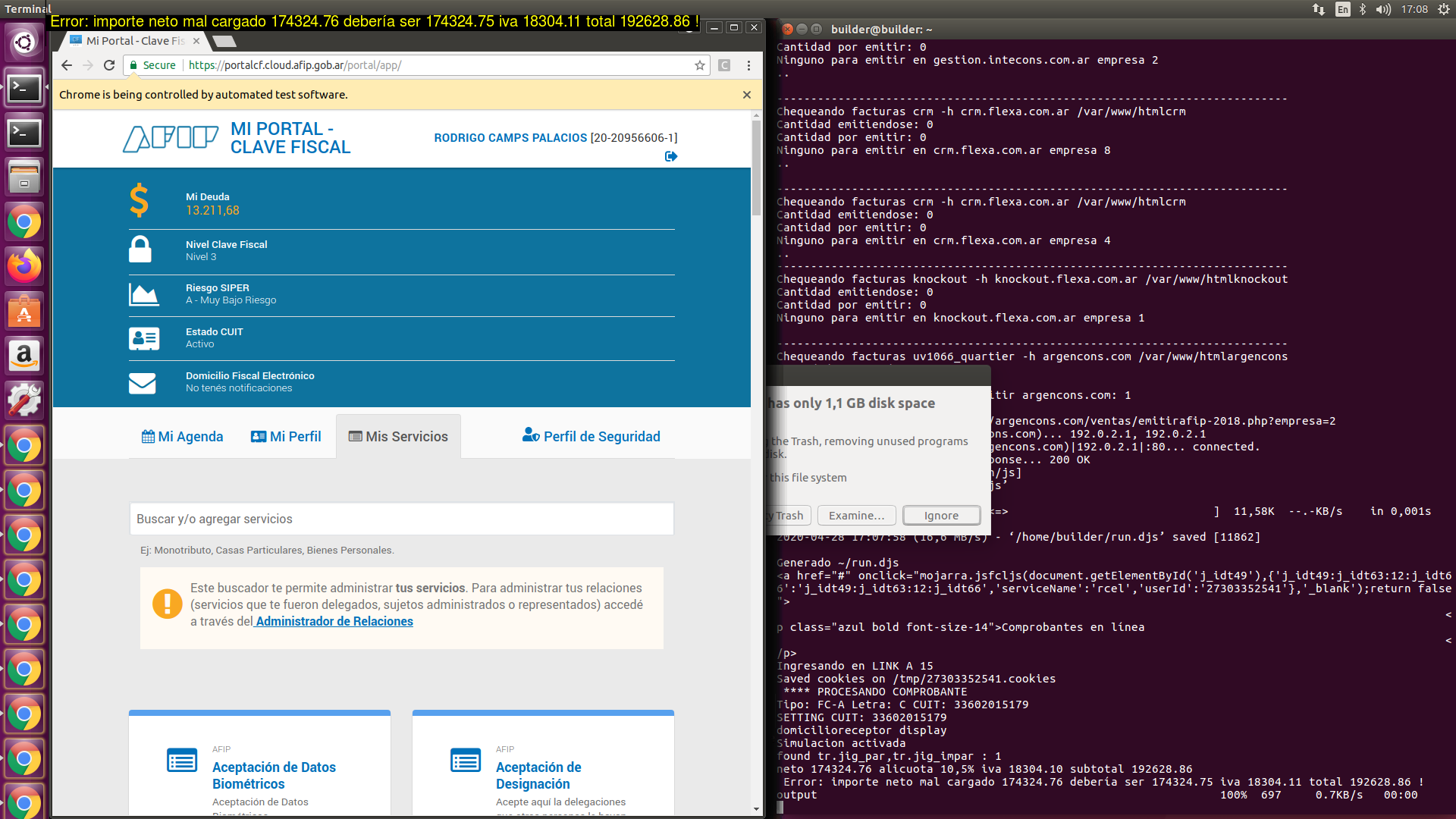Click the extension icon beside bookmark star
Screen dimensions: 1456x819
724,65
